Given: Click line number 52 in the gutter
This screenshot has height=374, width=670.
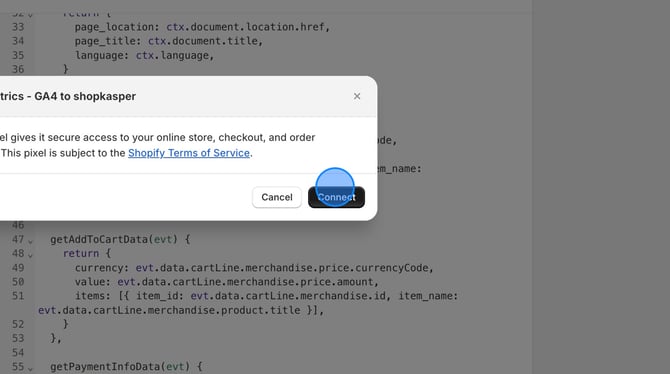Looking at the screenshot, I should tap(18, 324).
